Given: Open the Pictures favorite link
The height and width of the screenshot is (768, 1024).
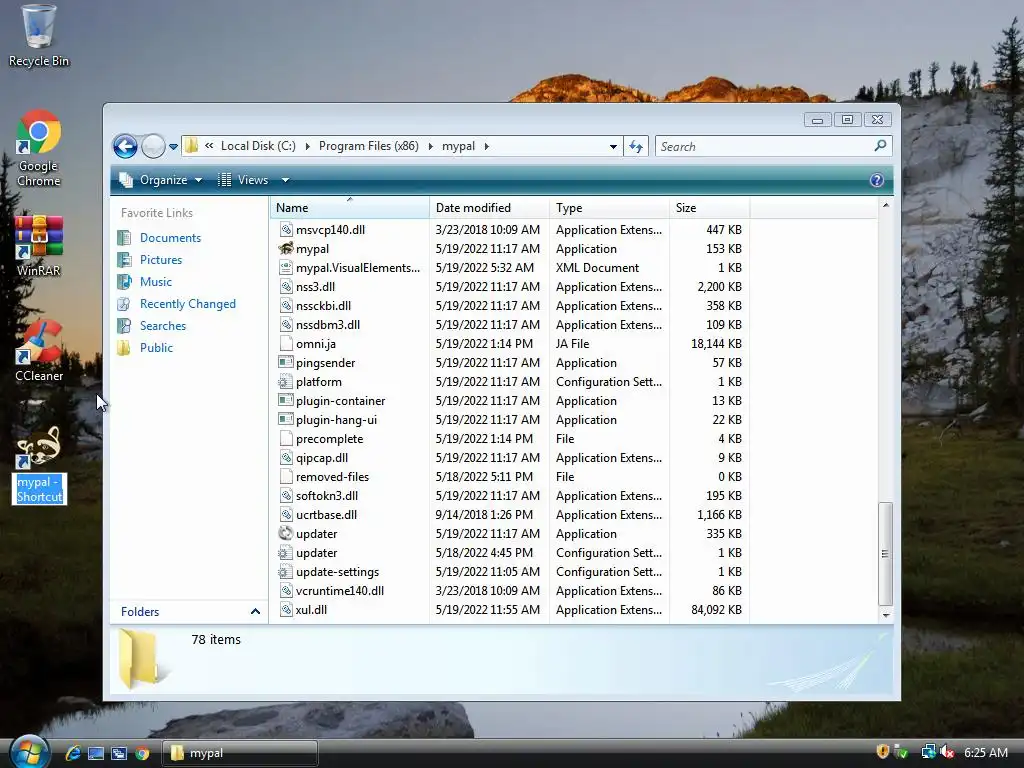Looking at the screenshot, I should coord(161,260).
